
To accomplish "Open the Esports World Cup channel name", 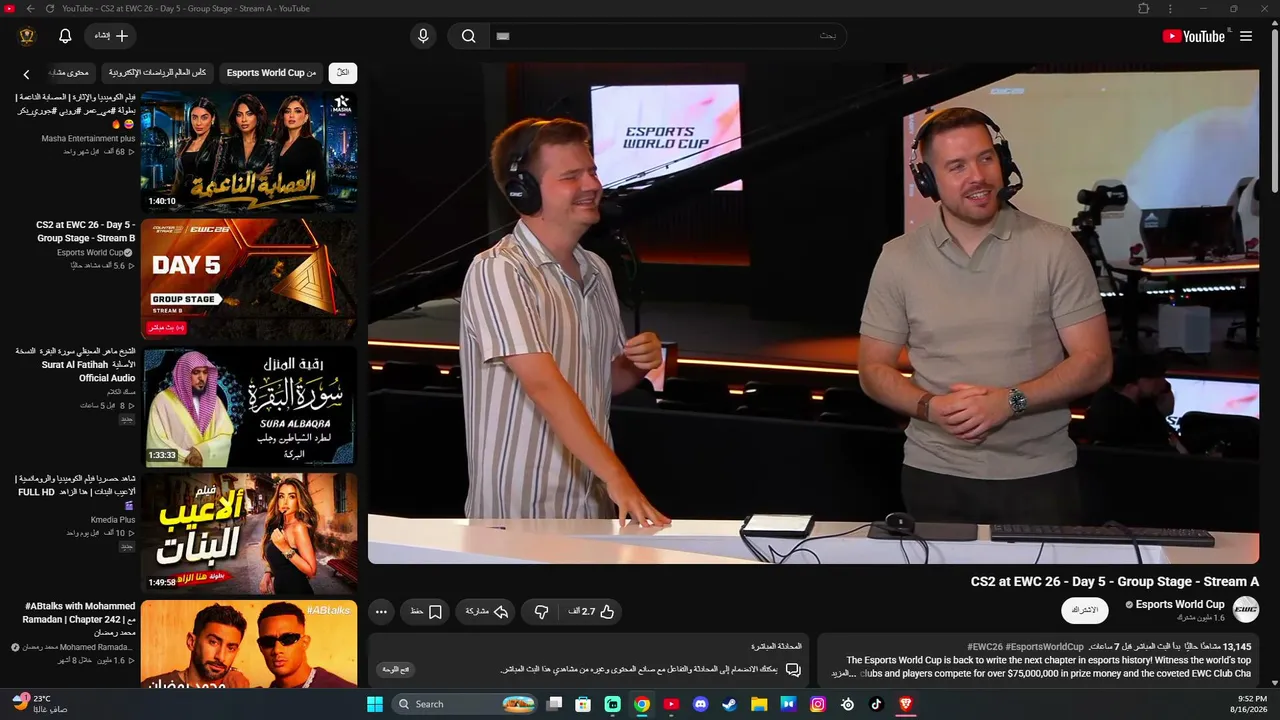I will click(1180, 604).
